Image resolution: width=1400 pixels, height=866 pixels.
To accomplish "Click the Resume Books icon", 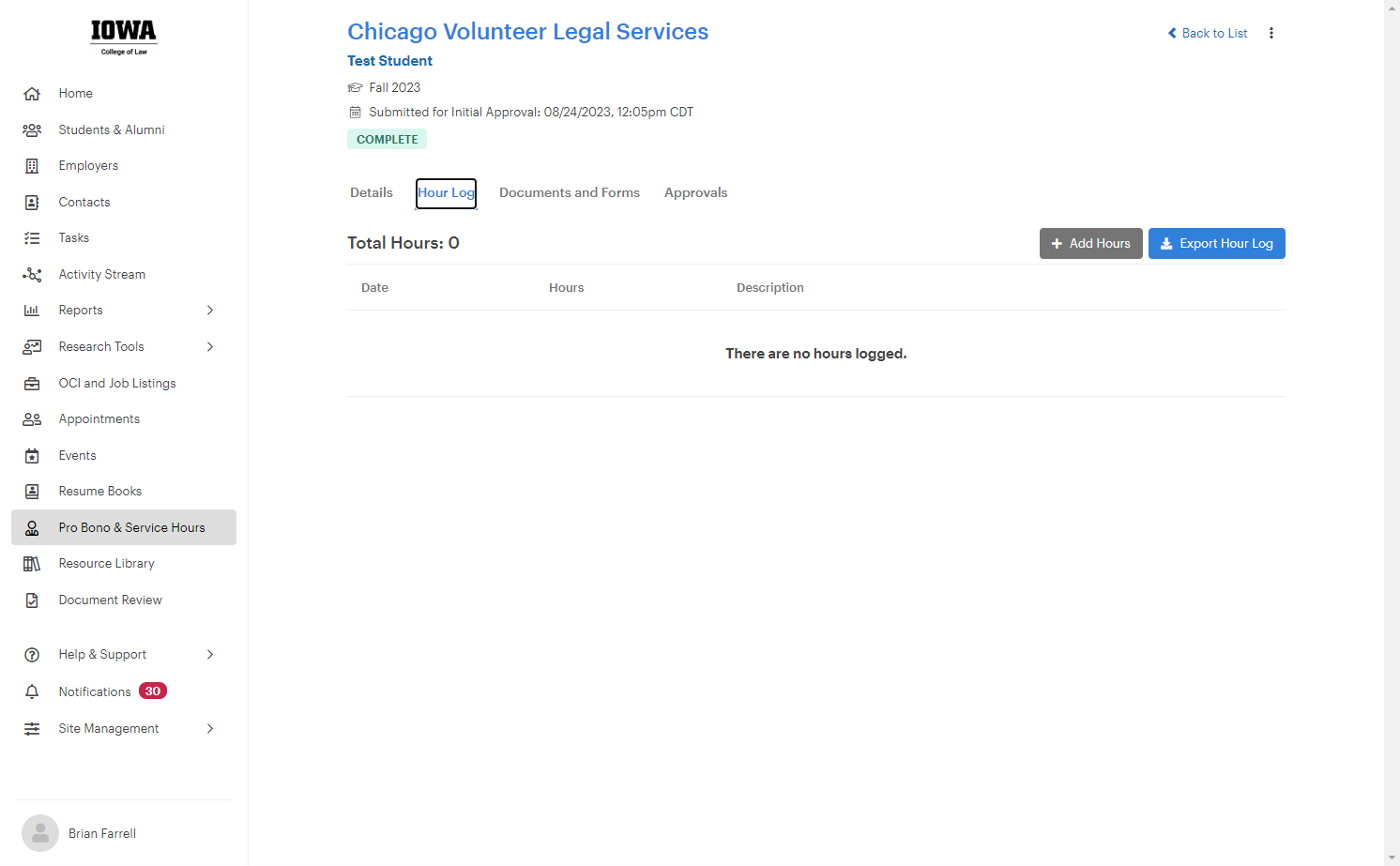I will tap(32, 492).
